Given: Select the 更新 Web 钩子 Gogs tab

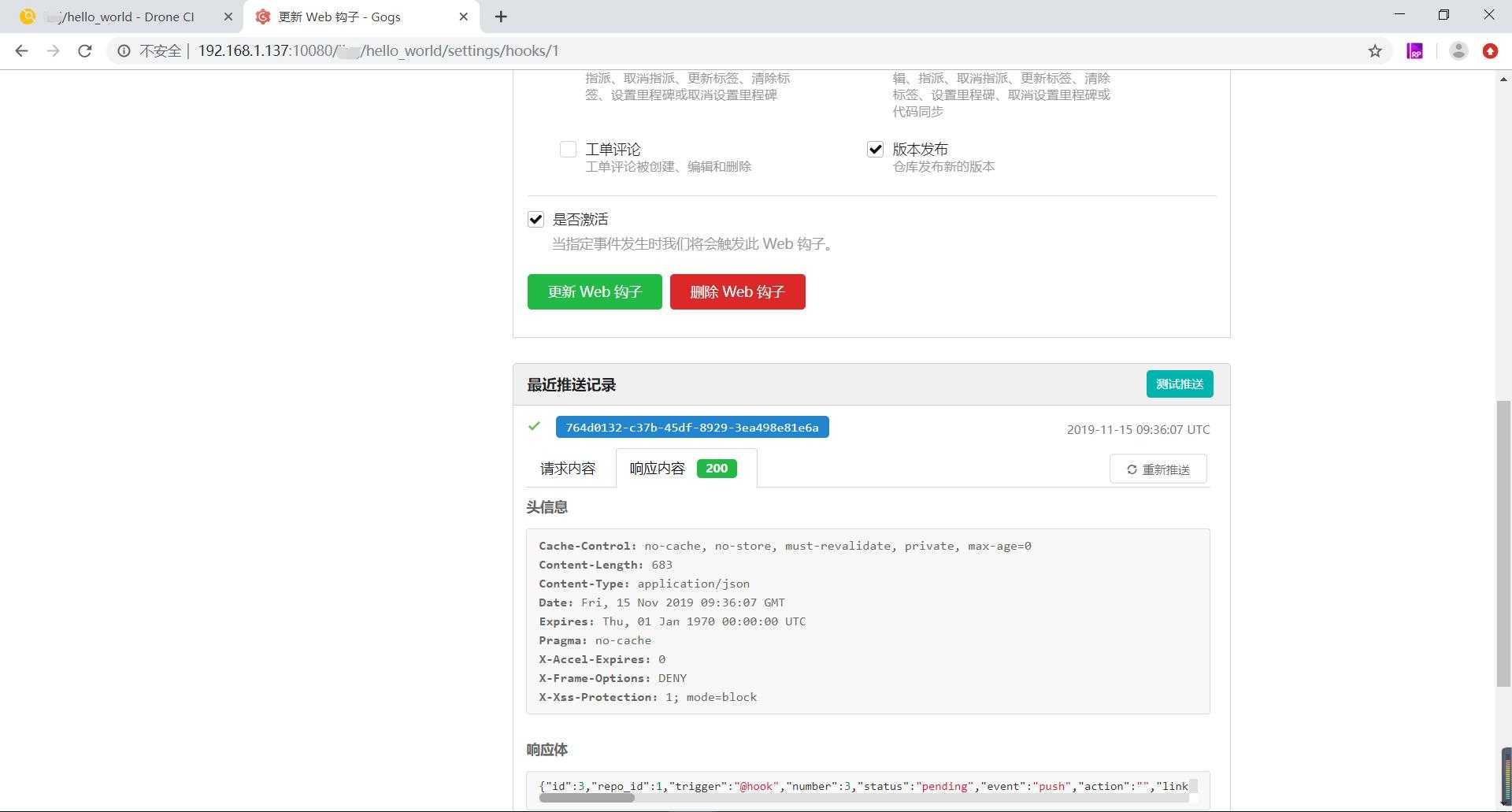Looking at the screenshot, I should pos(362,17).
